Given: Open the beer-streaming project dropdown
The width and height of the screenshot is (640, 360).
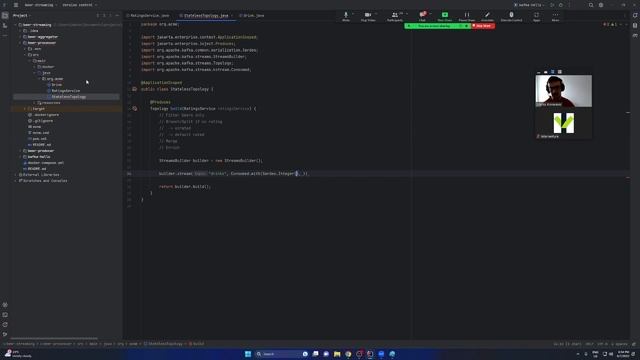Looking at the screenshot, I should 40,5.
